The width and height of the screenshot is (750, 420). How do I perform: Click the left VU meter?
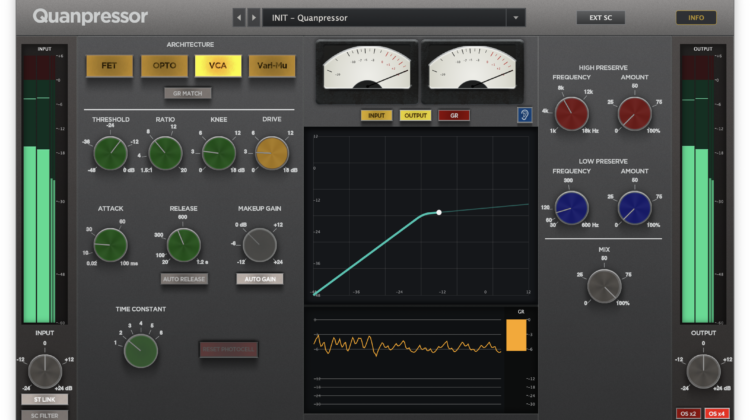point(367,71)
